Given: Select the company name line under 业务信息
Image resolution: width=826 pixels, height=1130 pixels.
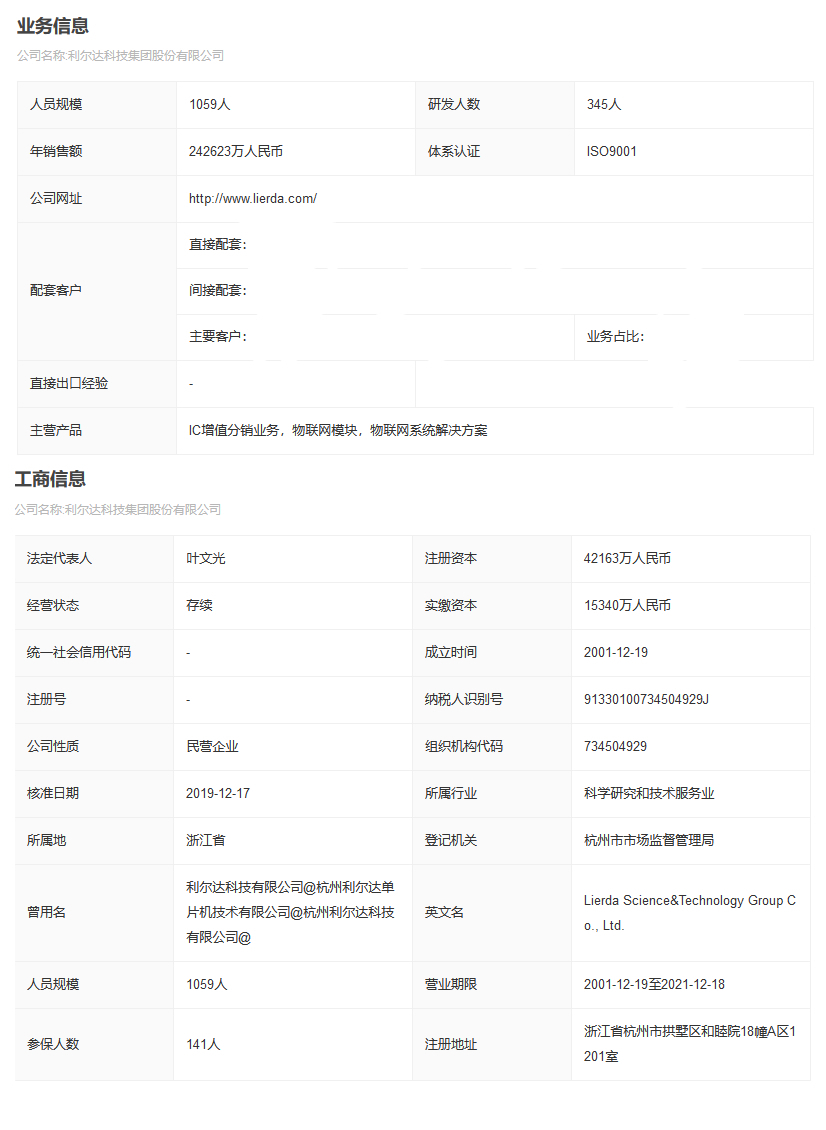Looking at the screenshot, I should click(120, 55).
